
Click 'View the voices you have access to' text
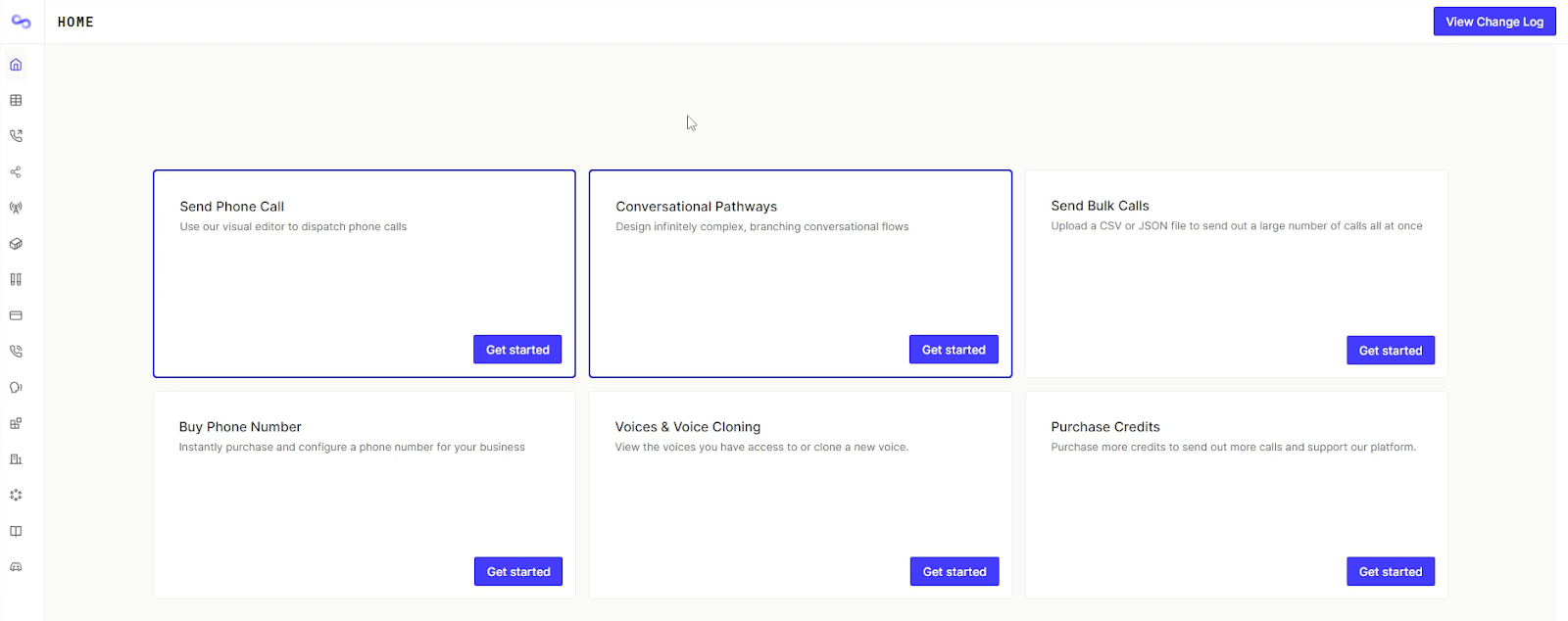pos(761,448)
